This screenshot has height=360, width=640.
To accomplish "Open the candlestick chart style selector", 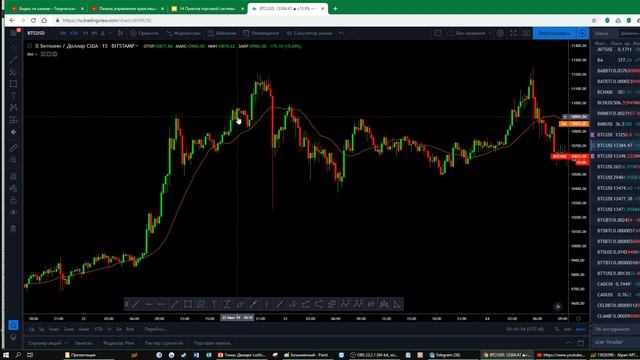I will [120, 33].
